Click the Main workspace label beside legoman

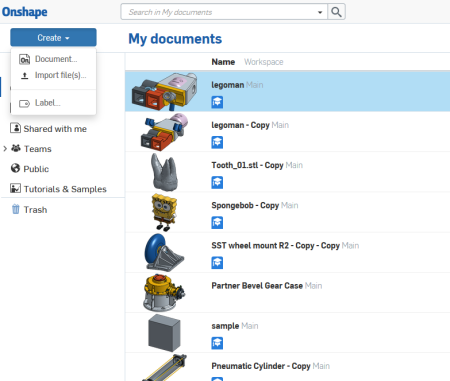[255, 85]
